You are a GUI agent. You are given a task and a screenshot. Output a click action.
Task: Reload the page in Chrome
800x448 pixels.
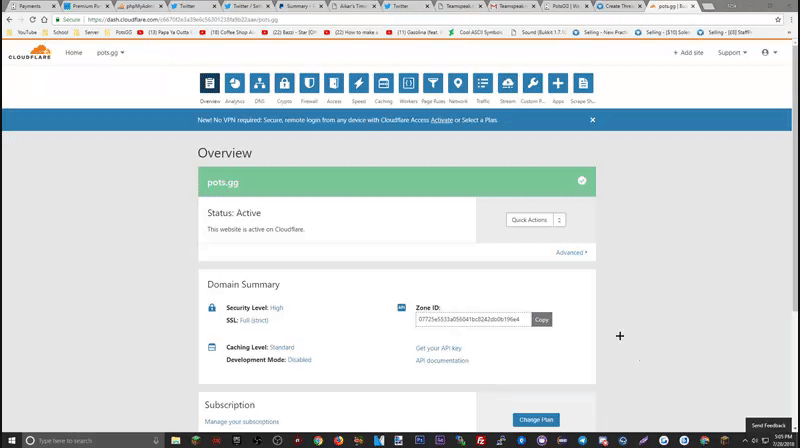click(x=32, y=19)
